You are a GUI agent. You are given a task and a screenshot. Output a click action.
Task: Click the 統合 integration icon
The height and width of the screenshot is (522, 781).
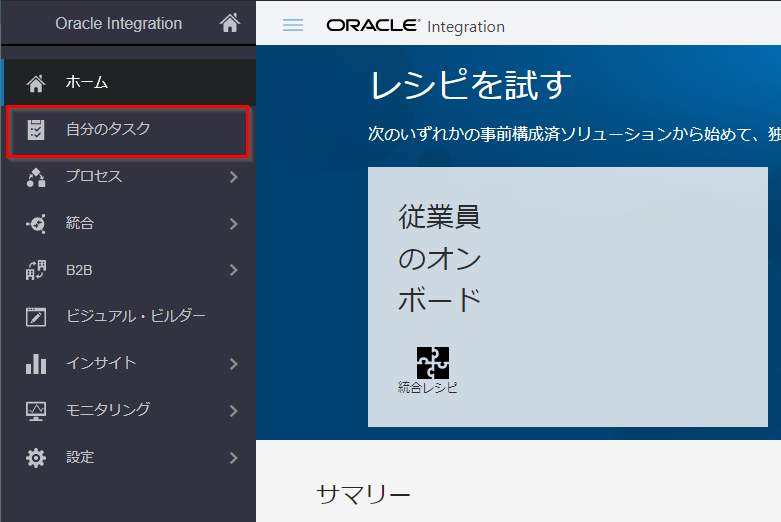pos(36,224)
